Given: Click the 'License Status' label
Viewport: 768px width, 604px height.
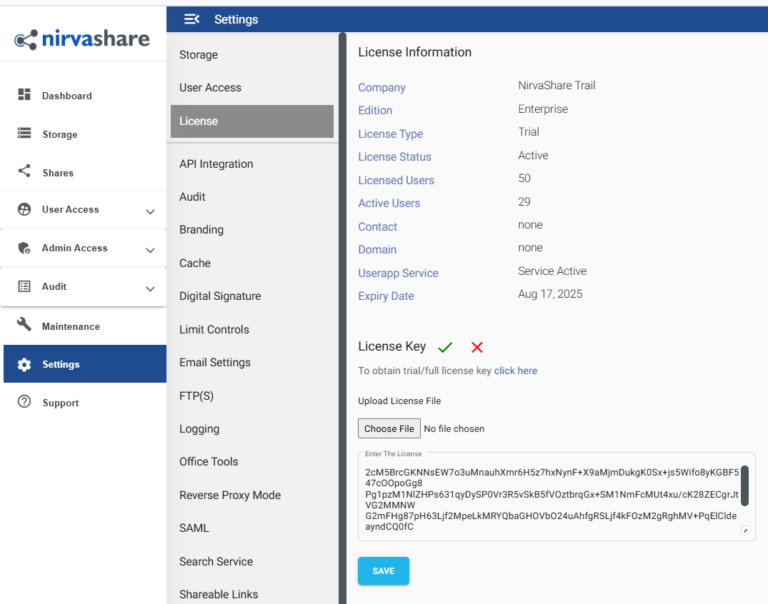Looking at the screenshot, I should click(395, 157).
